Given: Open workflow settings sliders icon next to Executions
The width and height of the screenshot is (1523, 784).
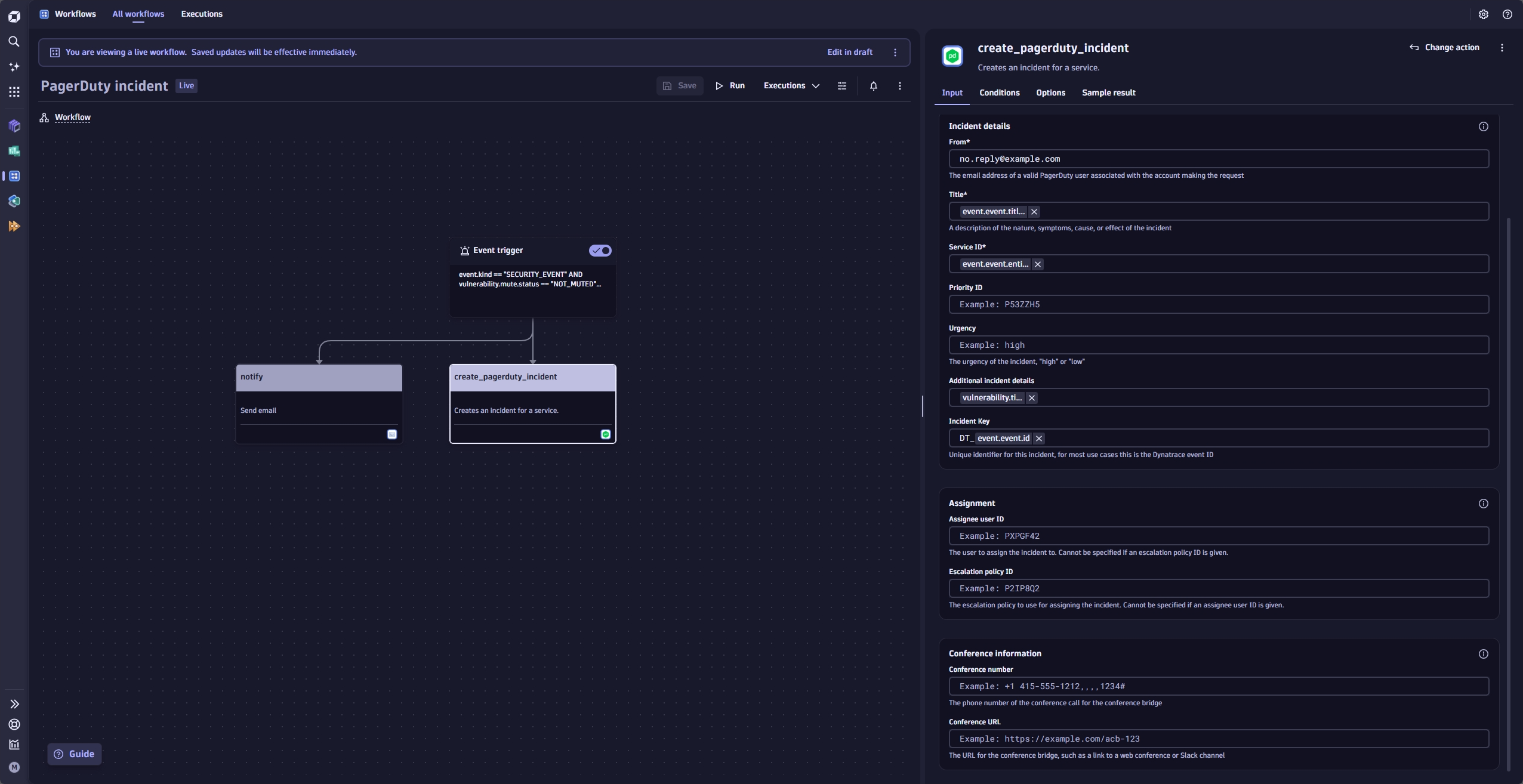Looking at the screenshot, I should point(841,85).
